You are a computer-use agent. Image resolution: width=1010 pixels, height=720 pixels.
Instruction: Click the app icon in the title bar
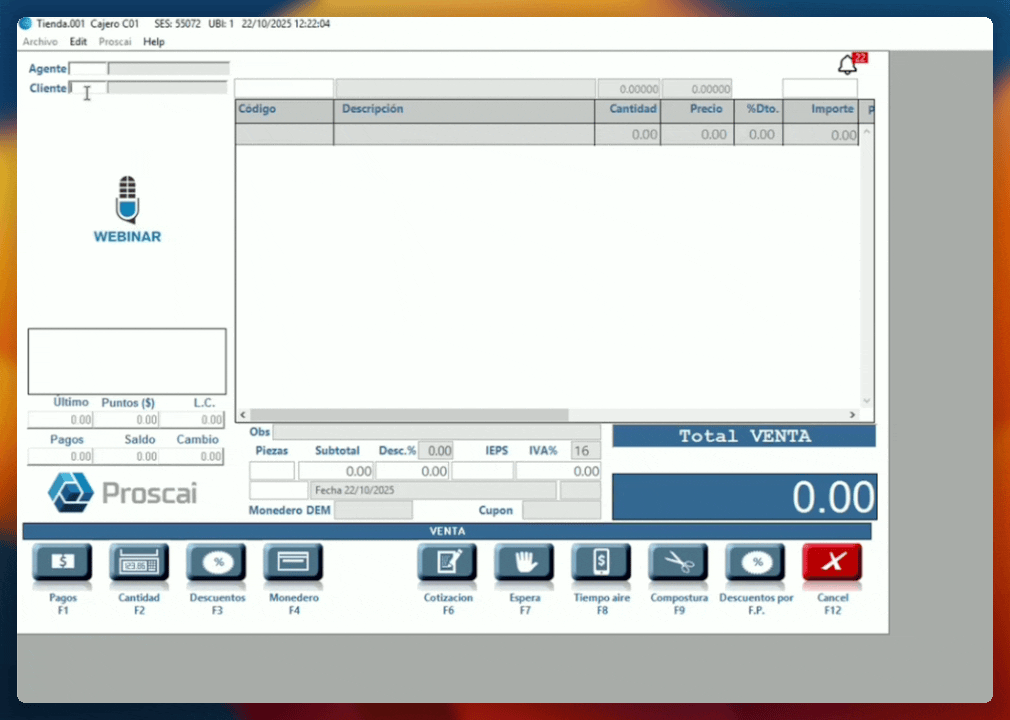click(x=25, y=24)
